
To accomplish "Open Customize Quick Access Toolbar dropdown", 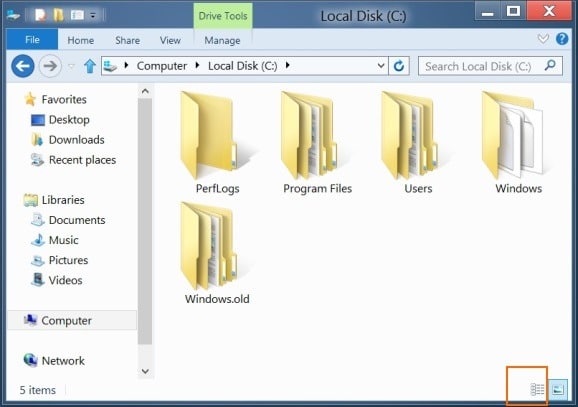I will coord(93,15).
